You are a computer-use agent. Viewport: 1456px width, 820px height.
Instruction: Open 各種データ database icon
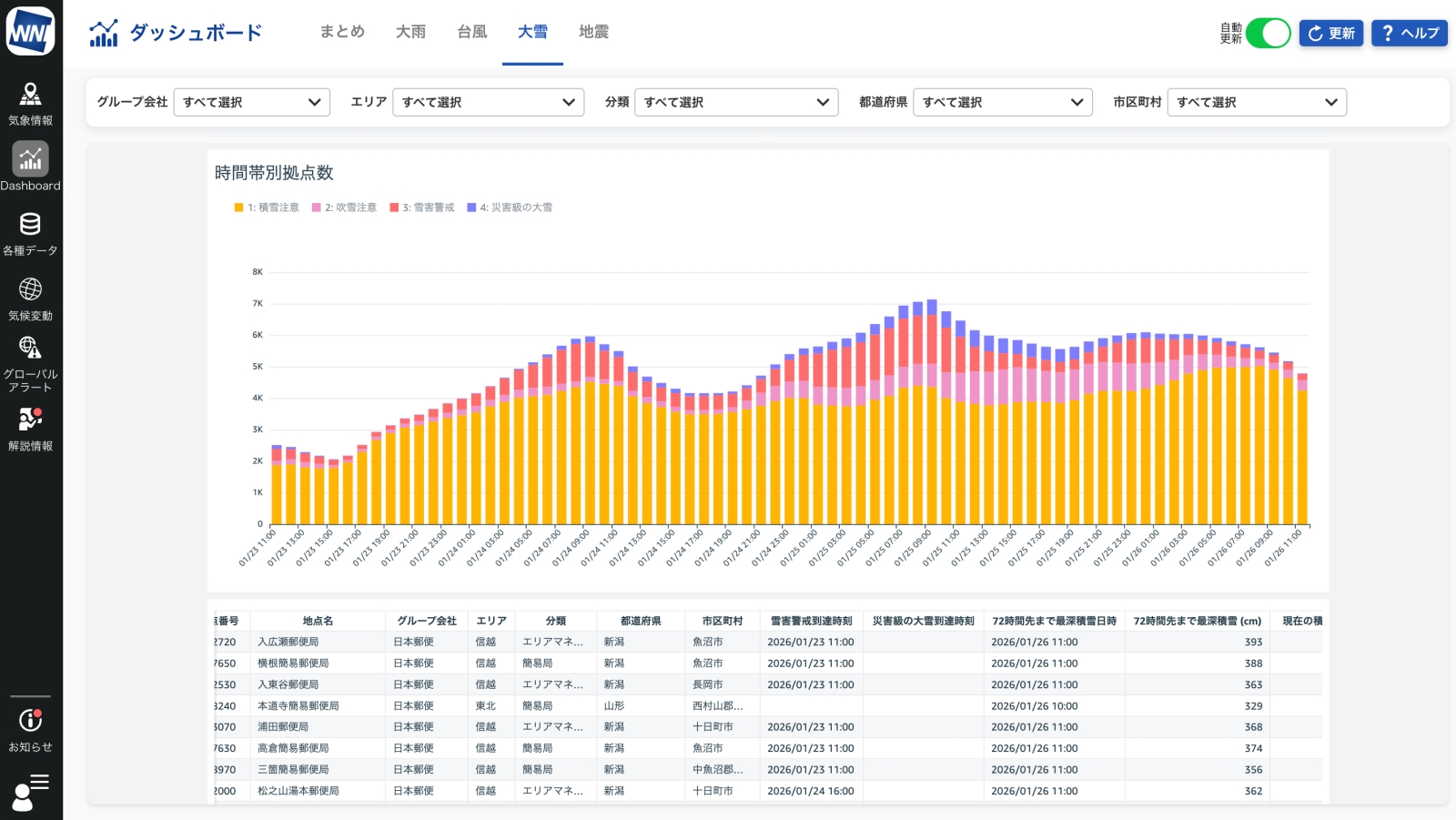[x=30, y=233]
